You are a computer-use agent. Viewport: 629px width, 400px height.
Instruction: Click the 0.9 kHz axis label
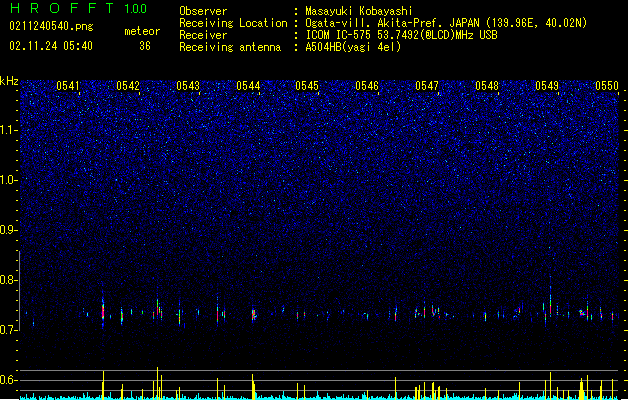9,230
